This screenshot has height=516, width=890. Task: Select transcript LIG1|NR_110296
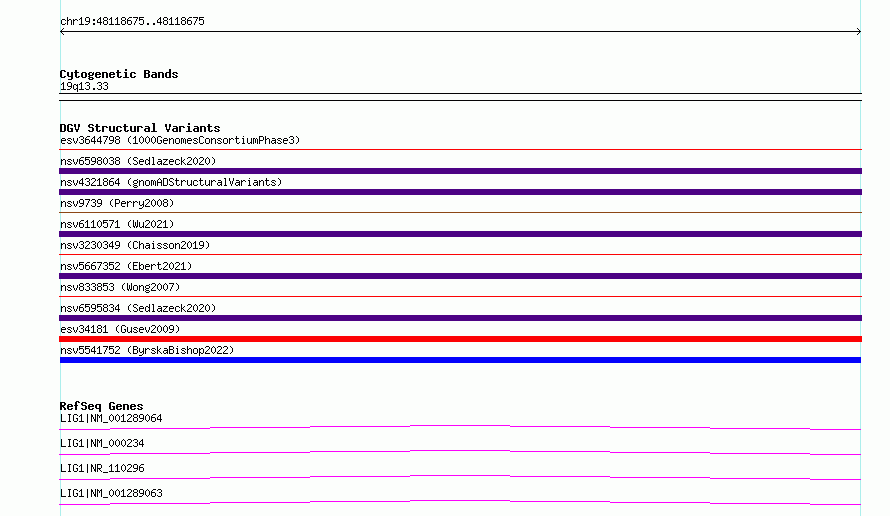coord(102,468)
